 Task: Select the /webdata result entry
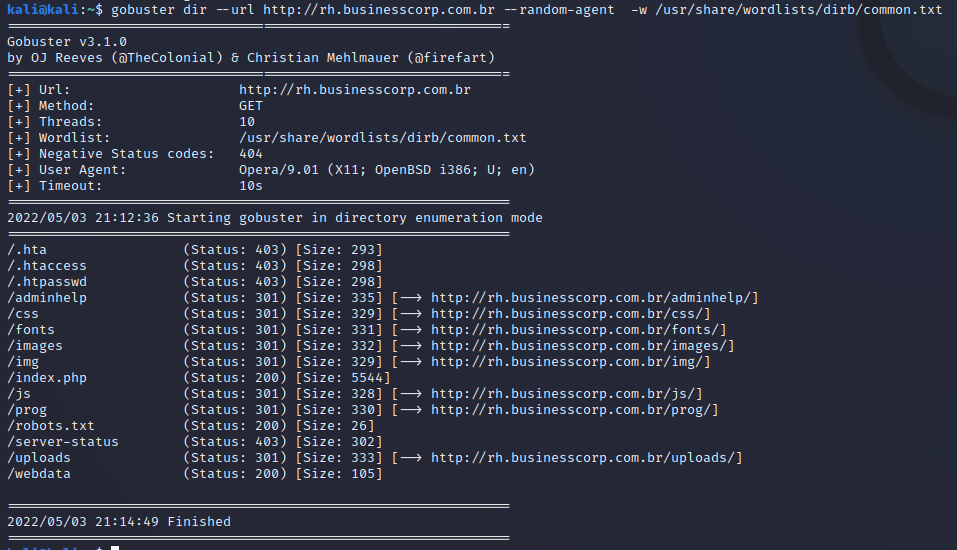pyautogui.click(x=39, y=474)
